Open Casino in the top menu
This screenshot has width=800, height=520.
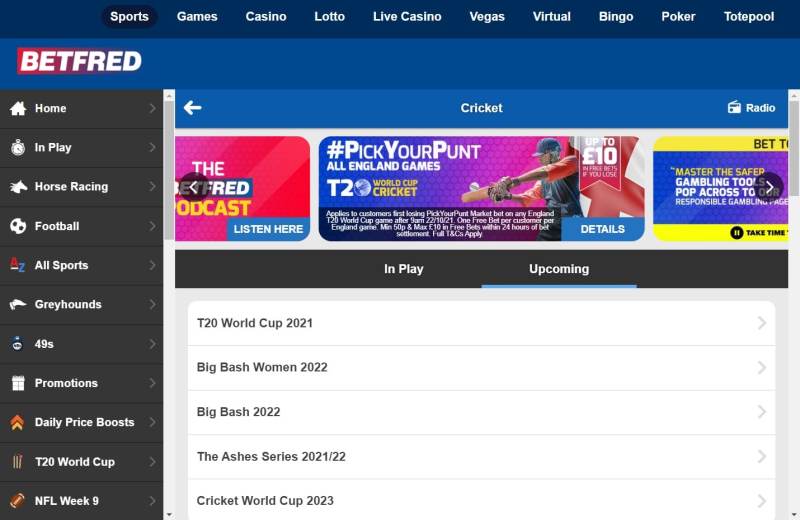[266, 17]
